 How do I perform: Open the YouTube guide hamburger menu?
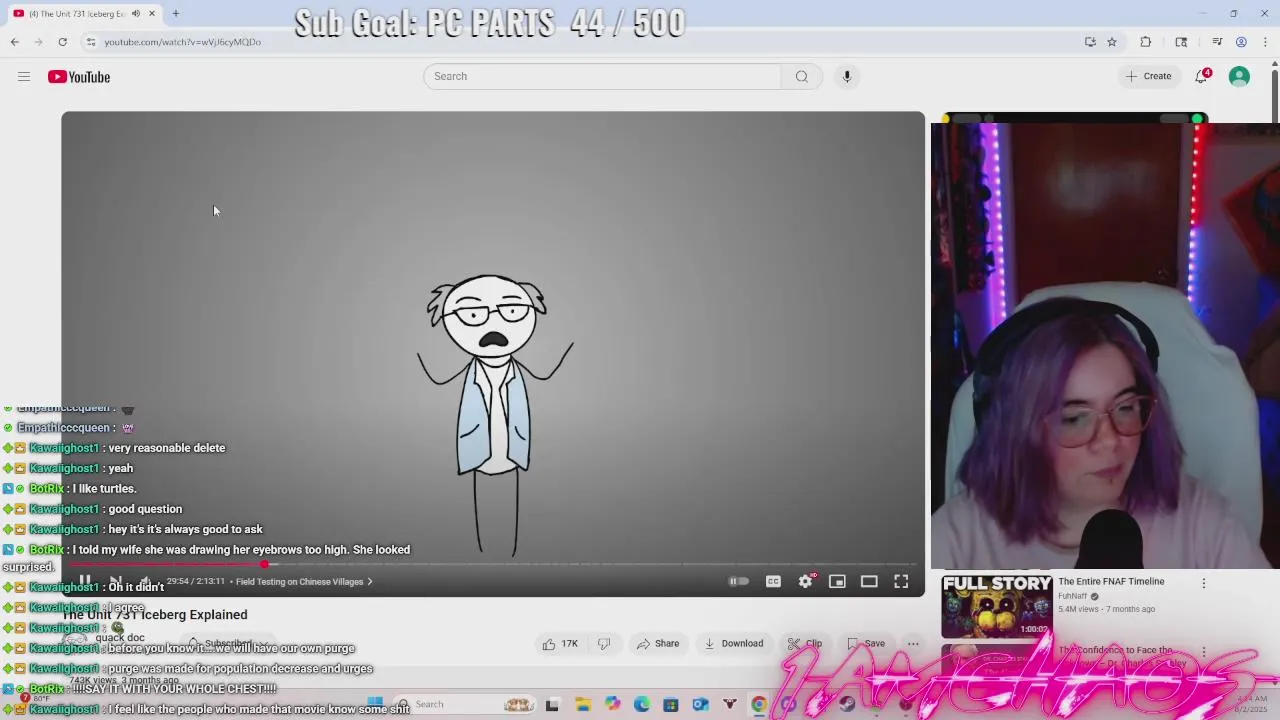click(24, 76)
